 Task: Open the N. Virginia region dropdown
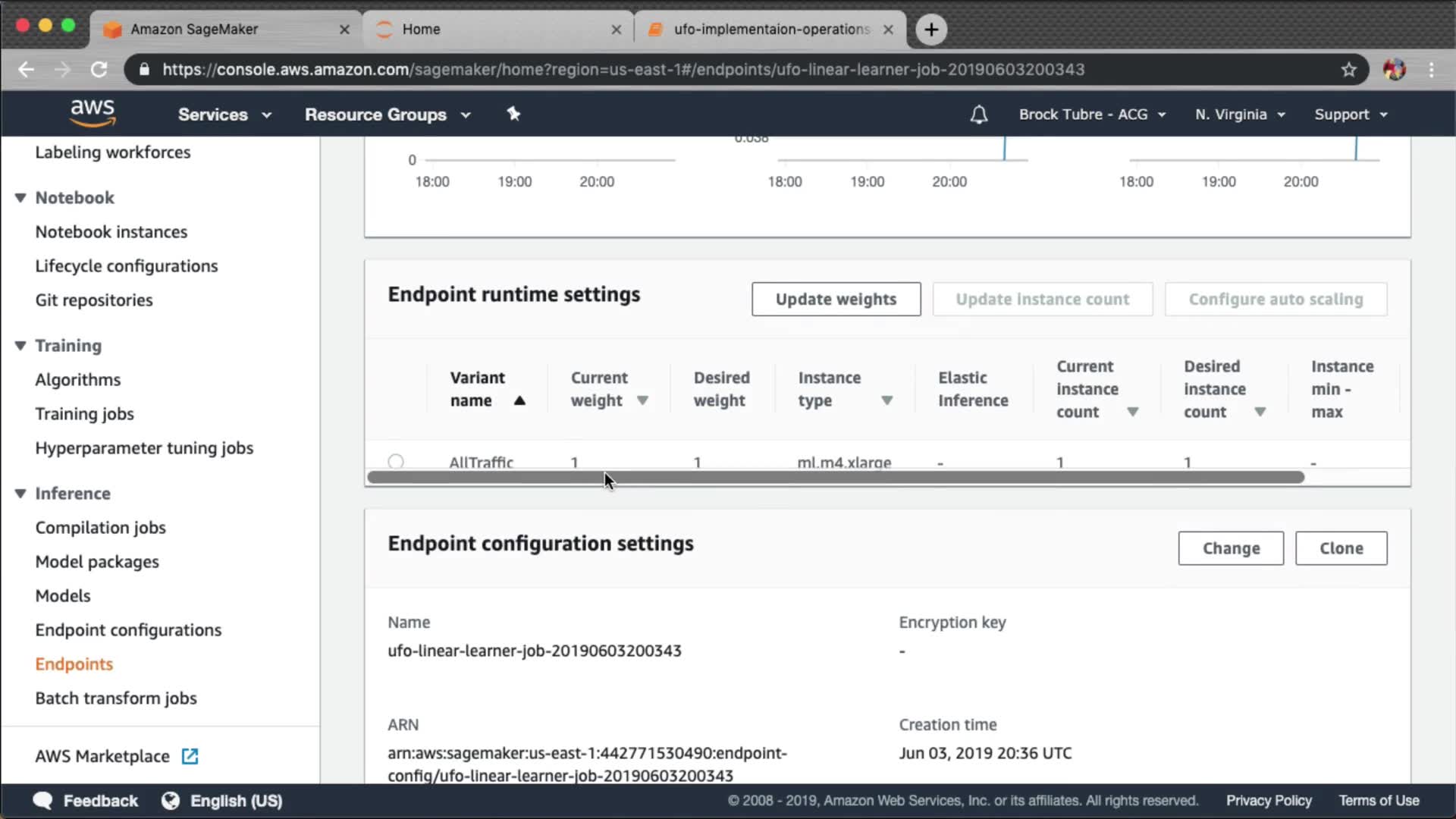(x=1240, y=115)
